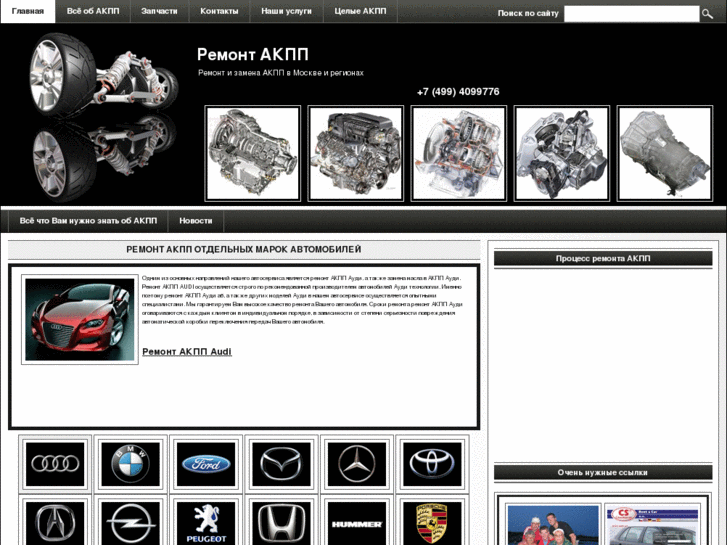727x545 pixels.
Task: Open the transparent orange gearbox thumbnail
Action: [459, 154]
